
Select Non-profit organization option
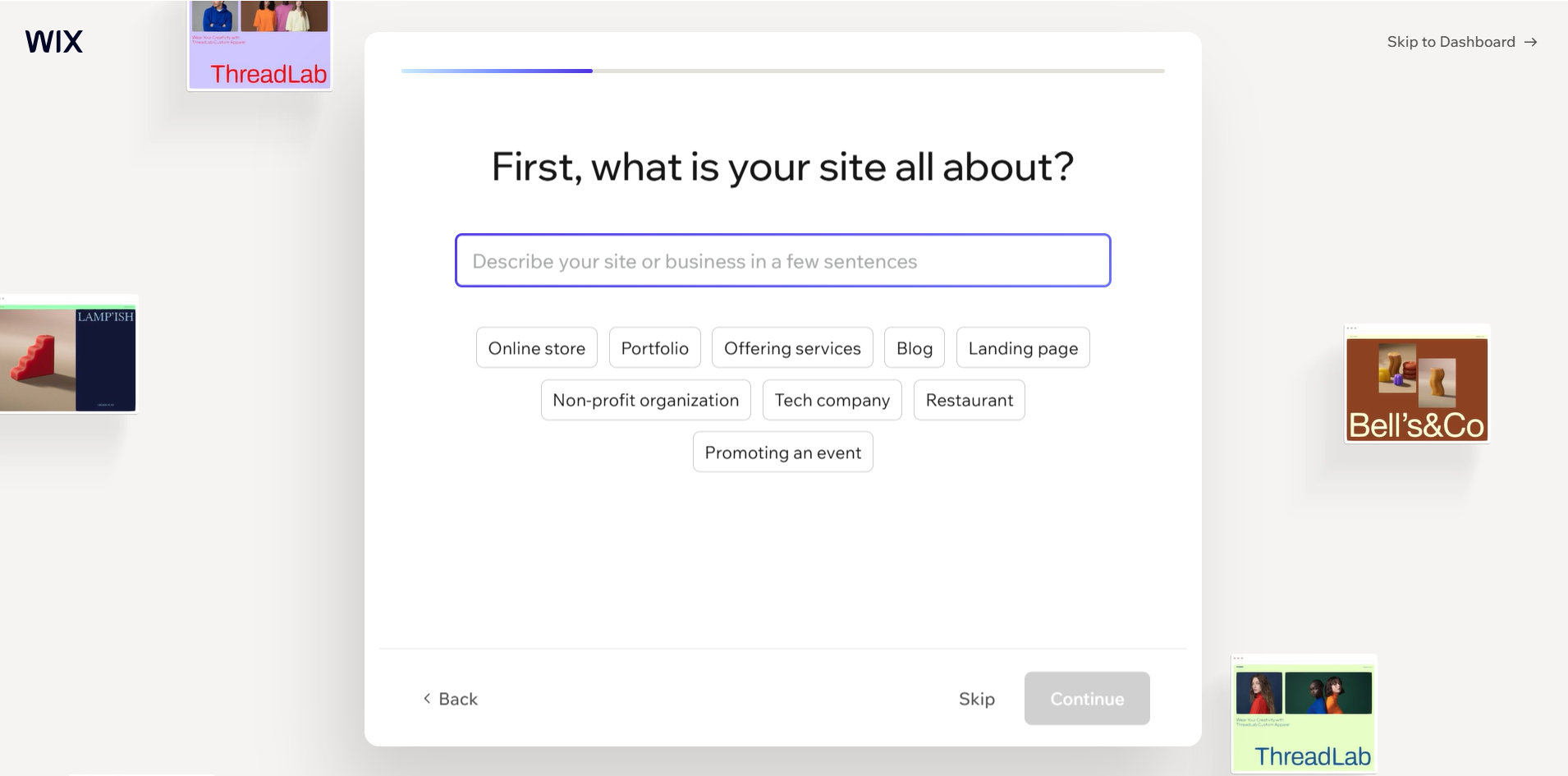tap(646, 400)
